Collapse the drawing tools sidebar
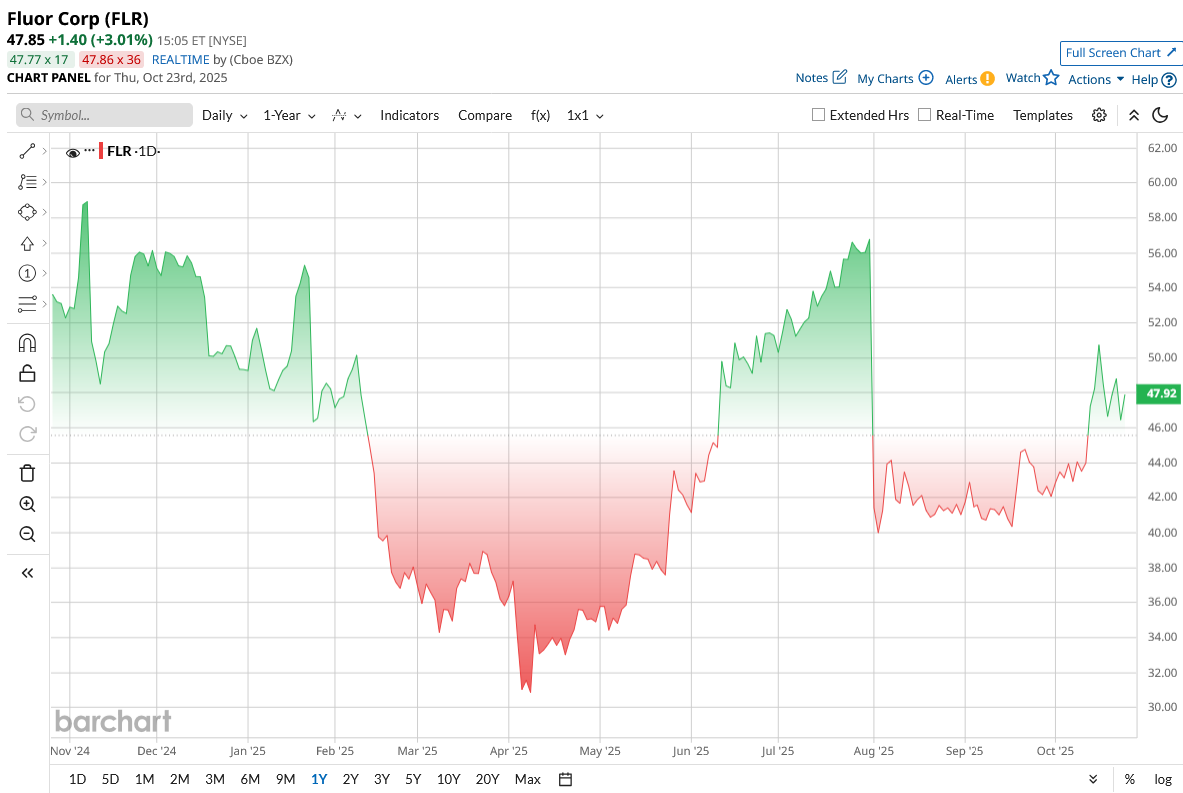This screenshot has width=1183, height=793. [27, 573]
